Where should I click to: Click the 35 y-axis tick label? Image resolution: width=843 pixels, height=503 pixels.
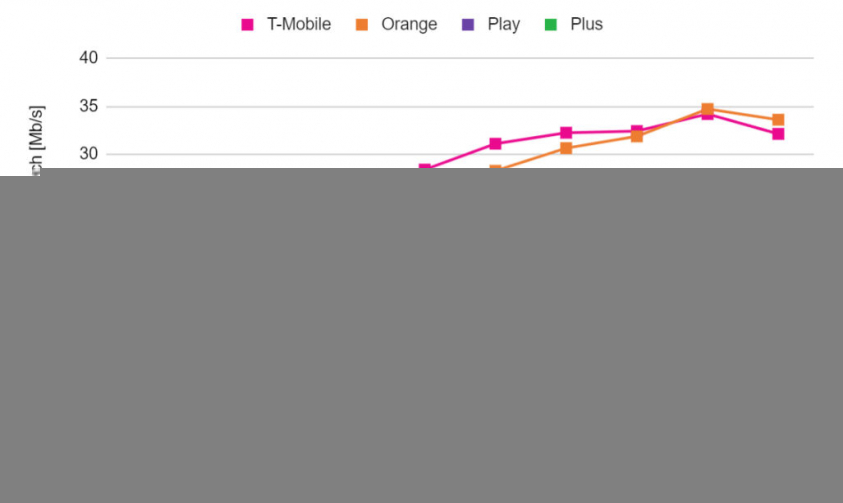click(89, 106)
